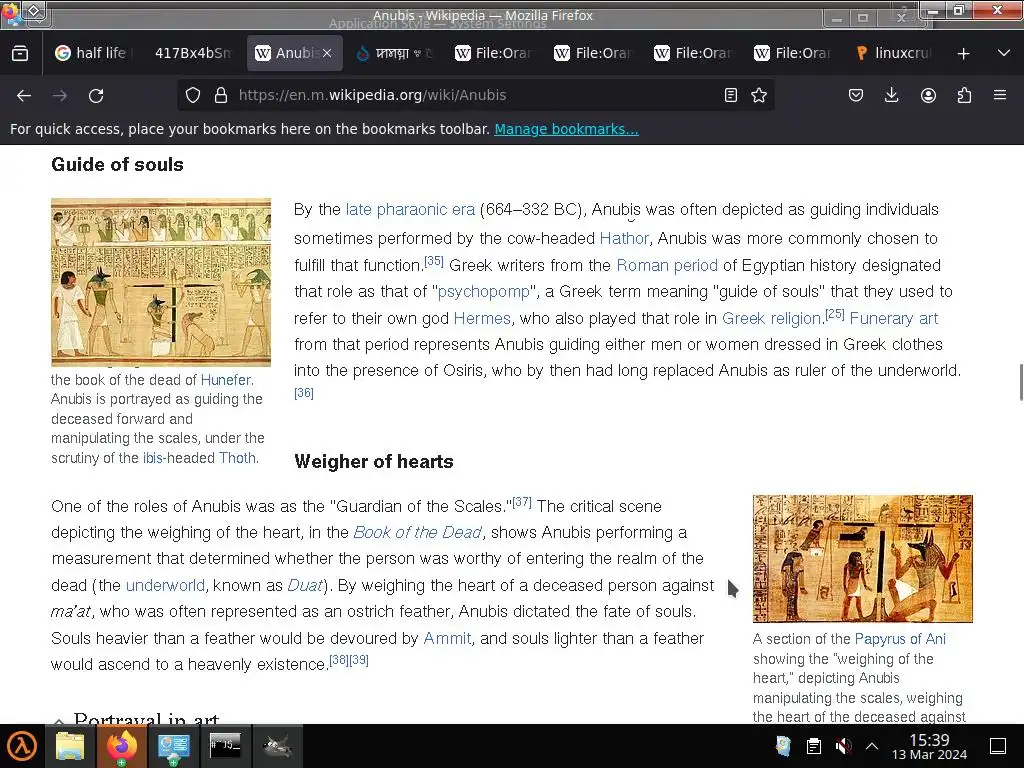Click the page vertical scrollbar handle
The image size is (1024, 768).
[x=1021, y=383]
